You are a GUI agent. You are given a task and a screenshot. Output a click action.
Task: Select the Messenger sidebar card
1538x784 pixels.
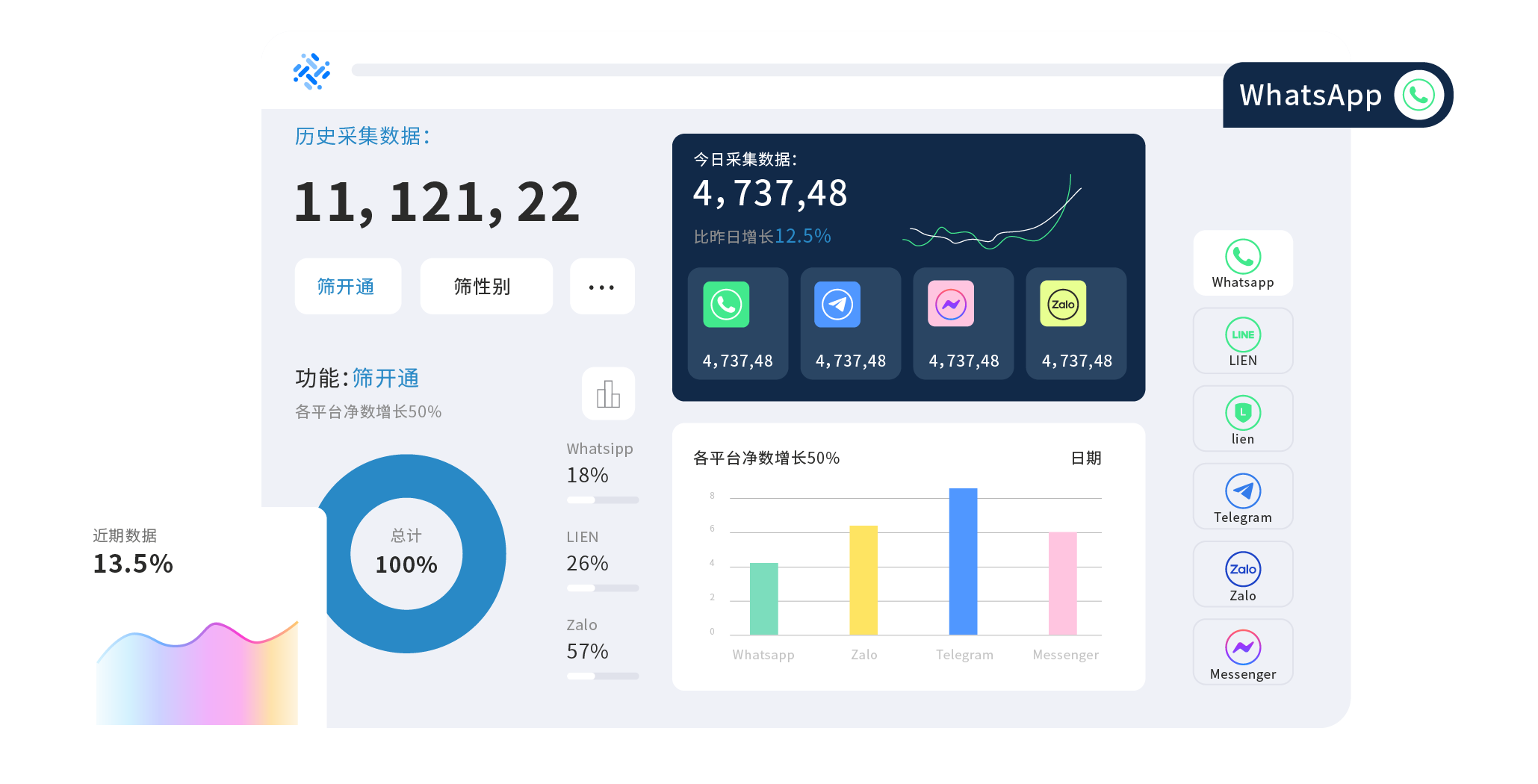(1243, 652)
